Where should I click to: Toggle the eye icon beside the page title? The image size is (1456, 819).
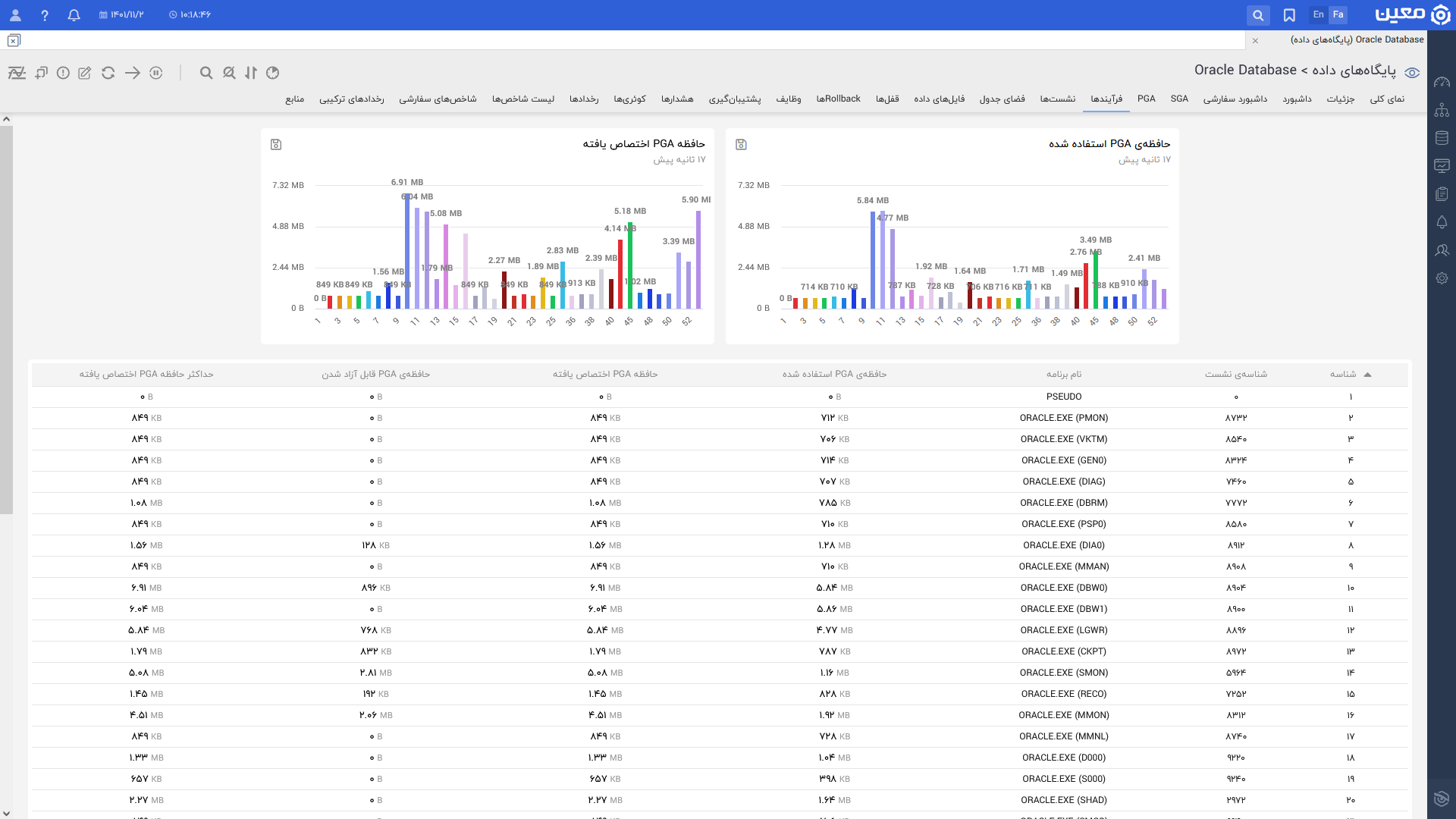[1412, 73]
